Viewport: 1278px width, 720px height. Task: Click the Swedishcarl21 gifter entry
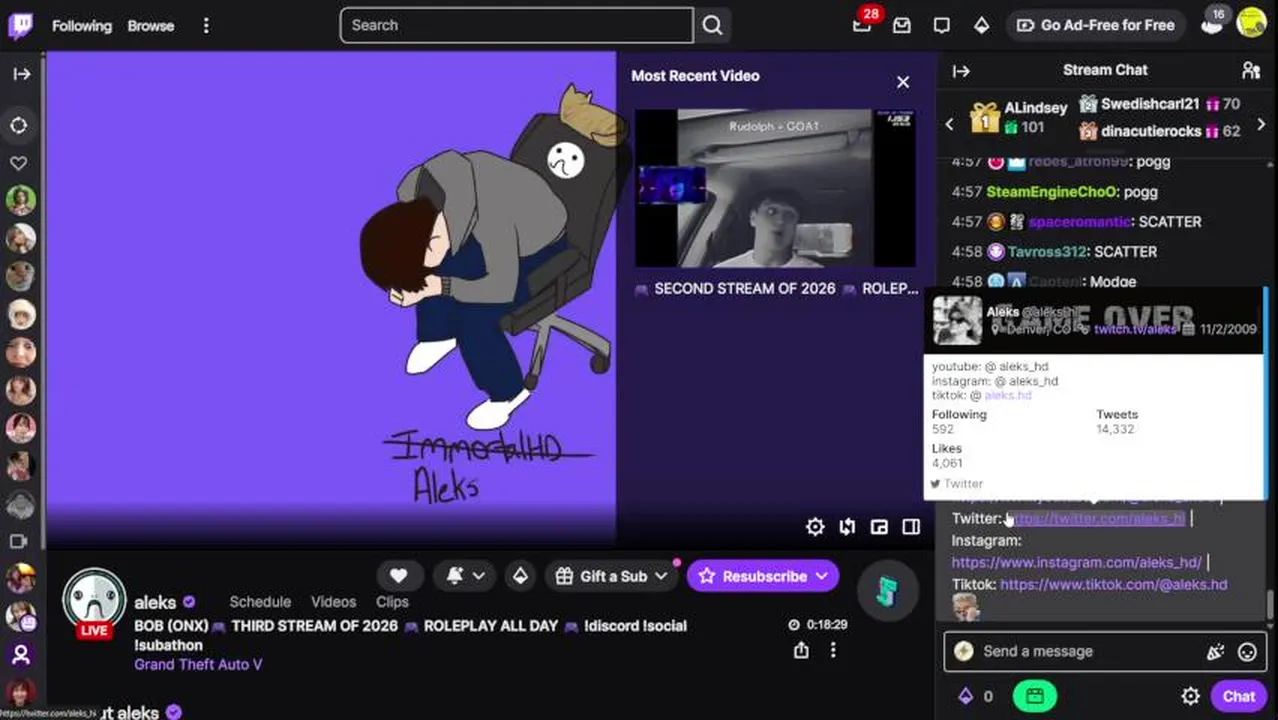[1160, 104]
